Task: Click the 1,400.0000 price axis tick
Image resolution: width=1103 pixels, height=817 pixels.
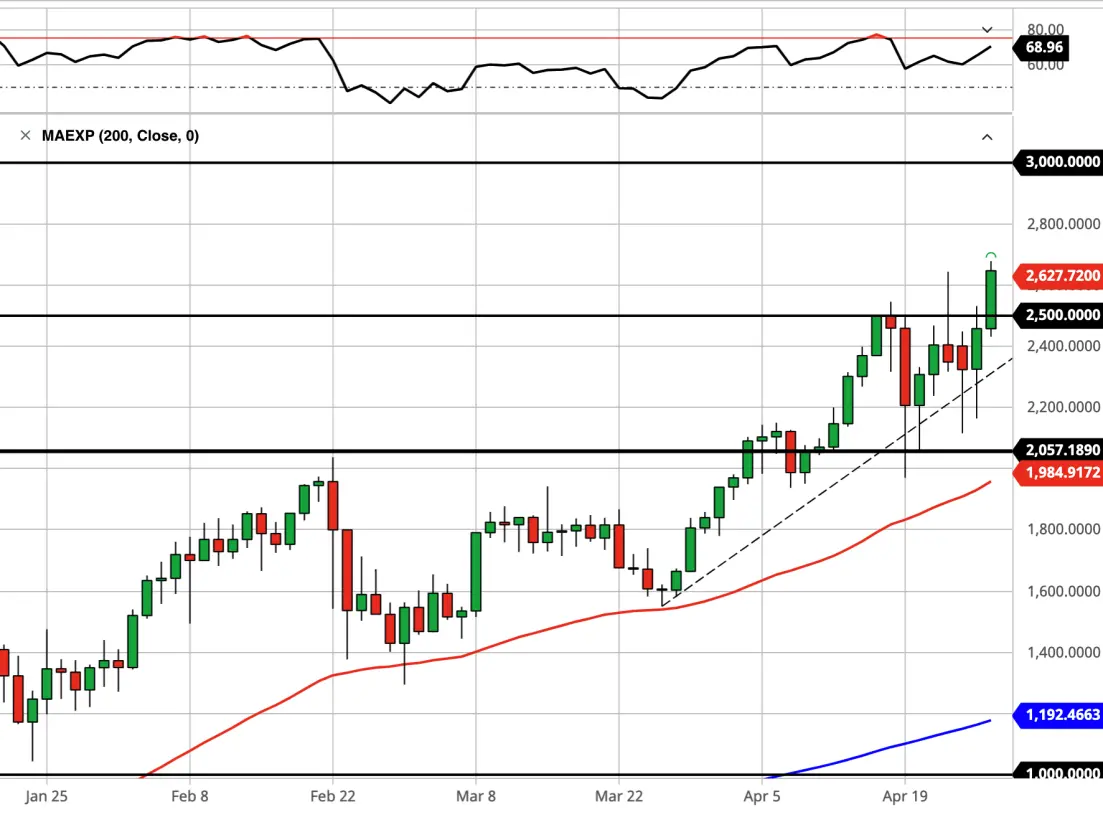Action: 1063,652
